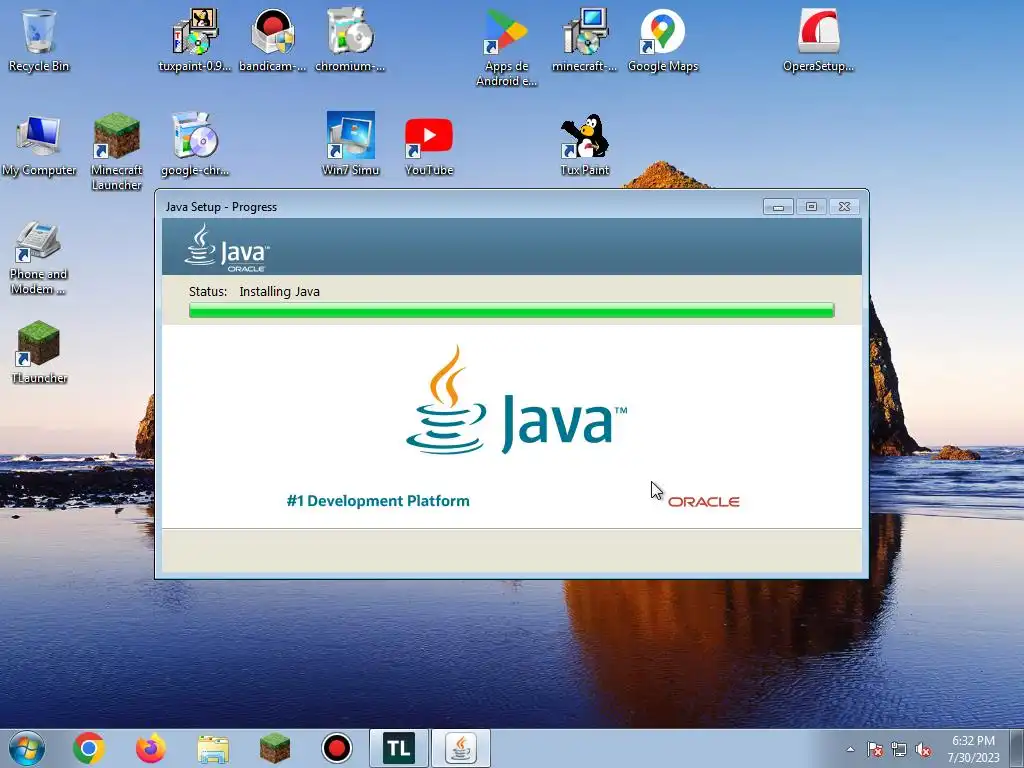Maximize the Java Setup window

click(811, 207)
